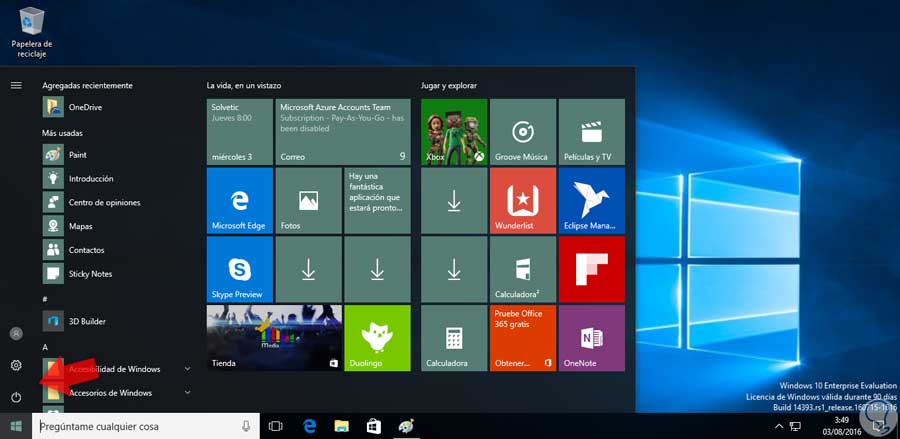Screen dimensions: 900x439
Task: Open Groove Música tile
Action: tap(523, 132)
